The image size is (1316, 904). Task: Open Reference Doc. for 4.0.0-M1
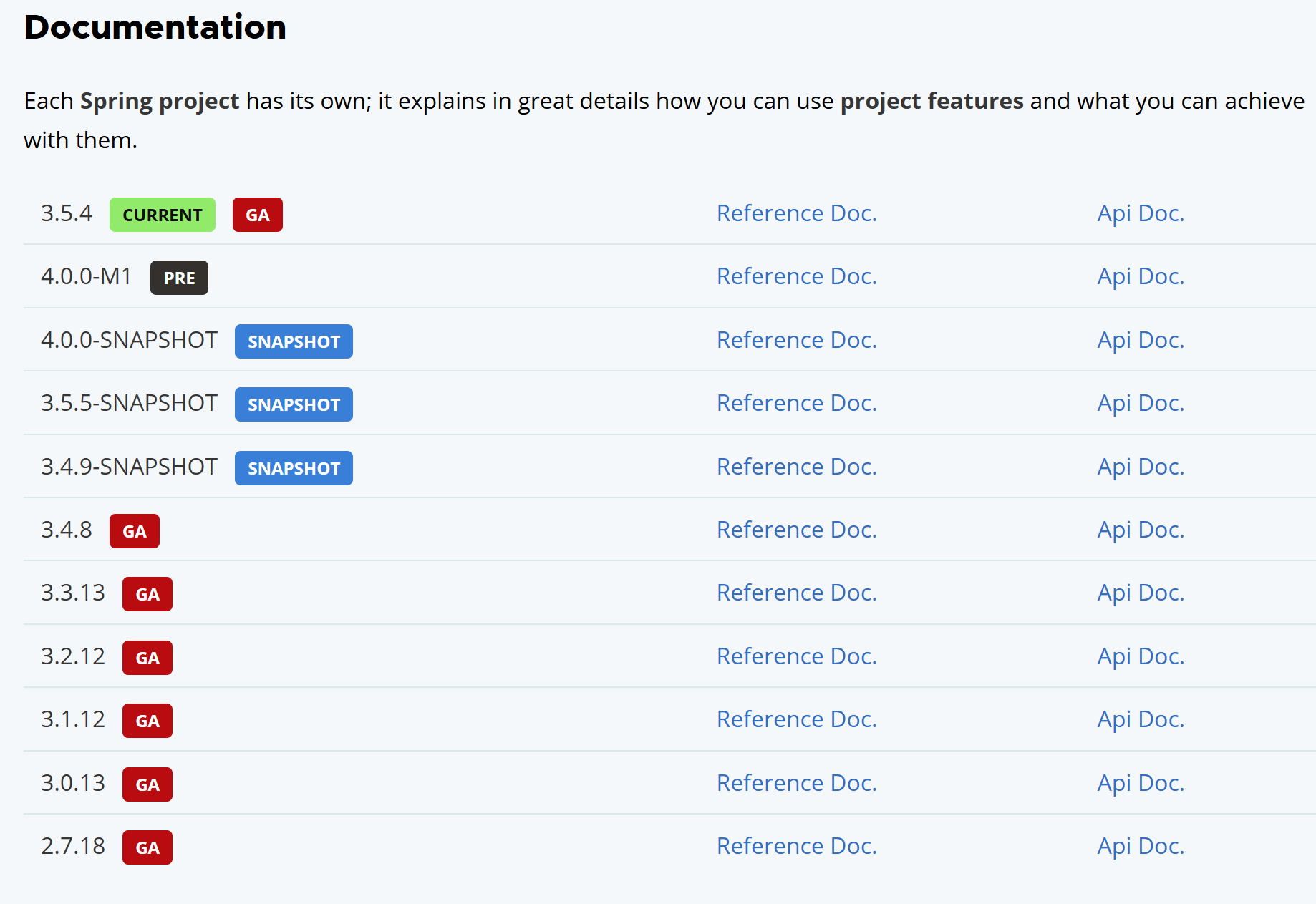coord(797,276)
